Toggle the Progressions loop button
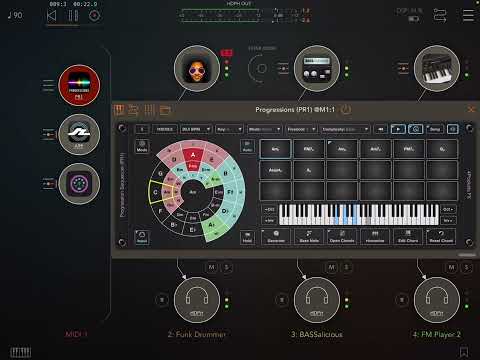 coord(416,129)
